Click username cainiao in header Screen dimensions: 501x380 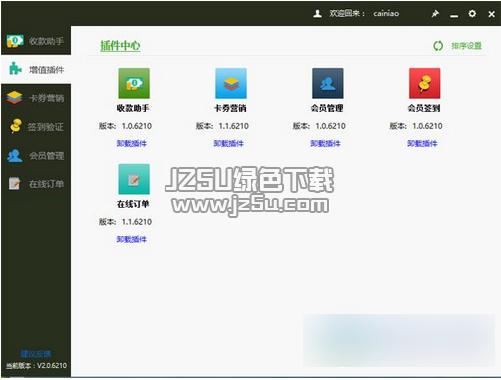tap(386, 14)
